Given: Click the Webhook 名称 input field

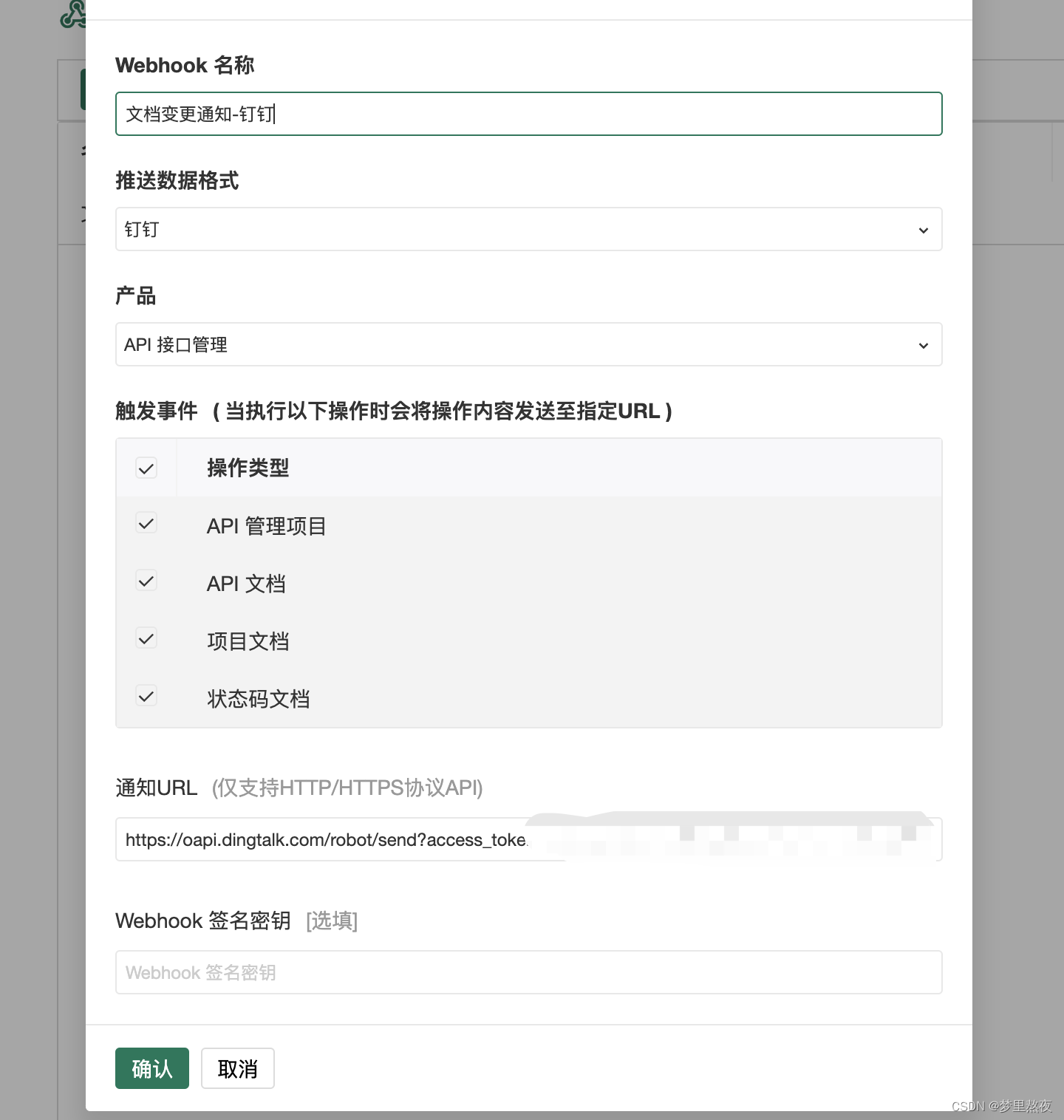Looking at the screenshot, I should pyautogui.click(x=528, y=114).
